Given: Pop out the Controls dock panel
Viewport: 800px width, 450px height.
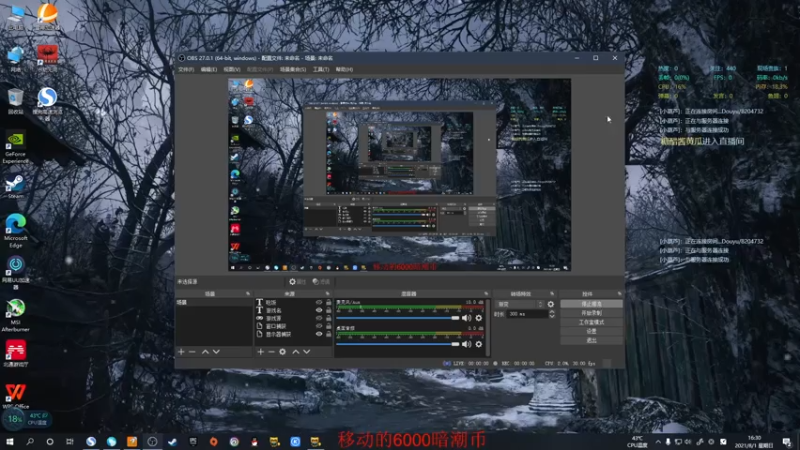Looking at the screenshot, I should (619, 294).
